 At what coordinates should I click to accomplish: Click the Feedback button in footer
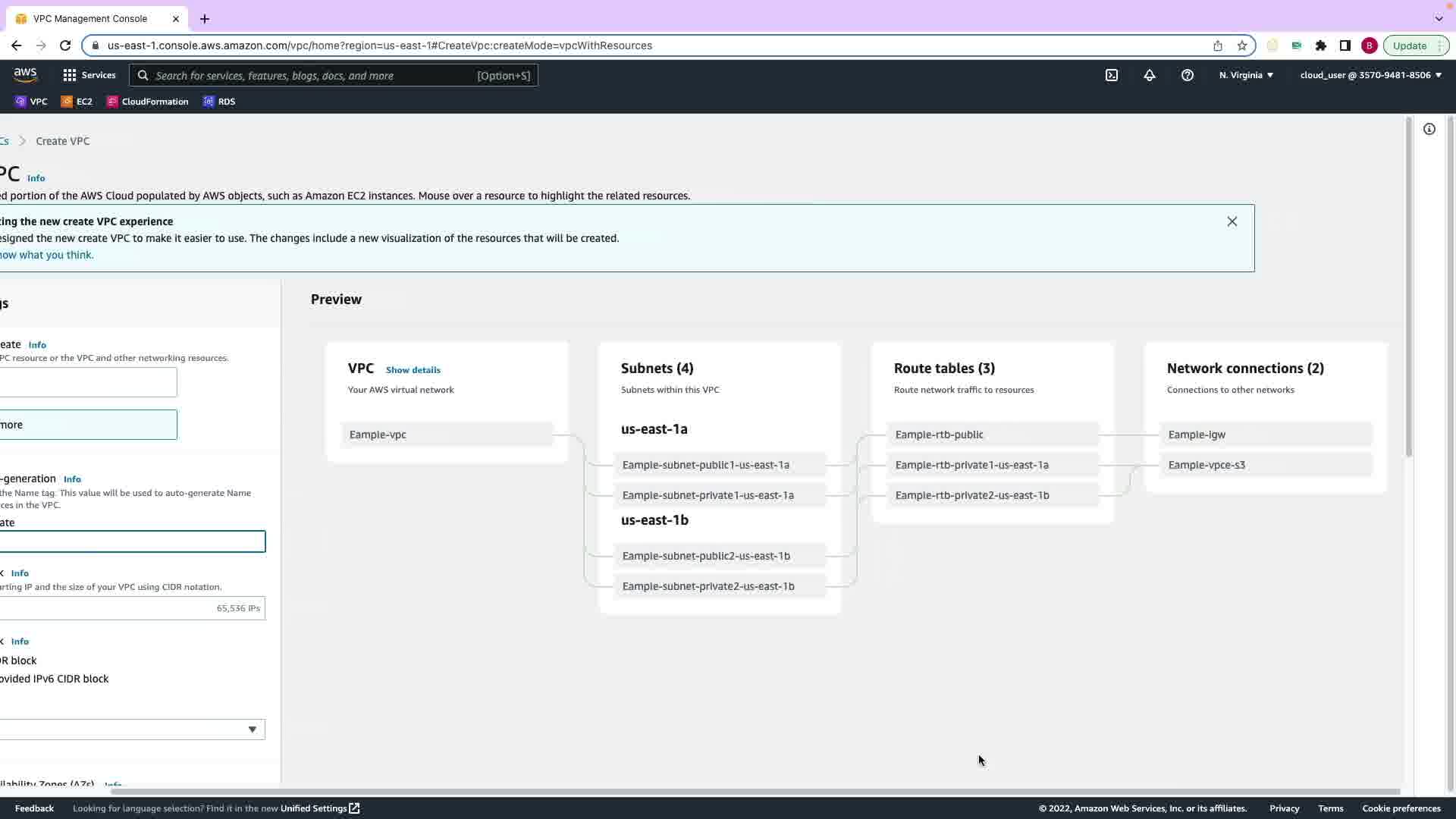pos(34,808)
